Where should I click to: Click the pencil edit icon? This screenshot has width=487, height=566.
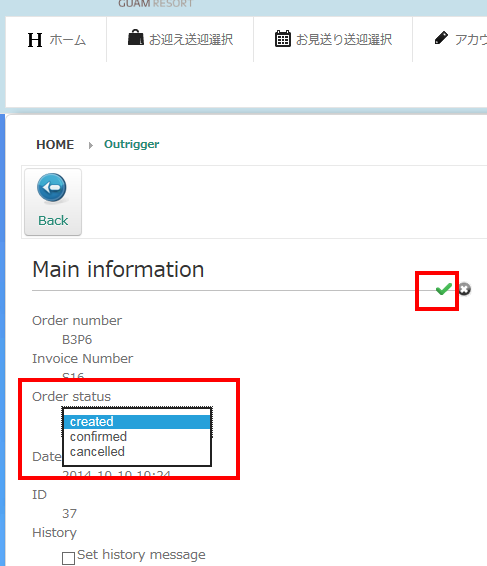click(441, 38)
